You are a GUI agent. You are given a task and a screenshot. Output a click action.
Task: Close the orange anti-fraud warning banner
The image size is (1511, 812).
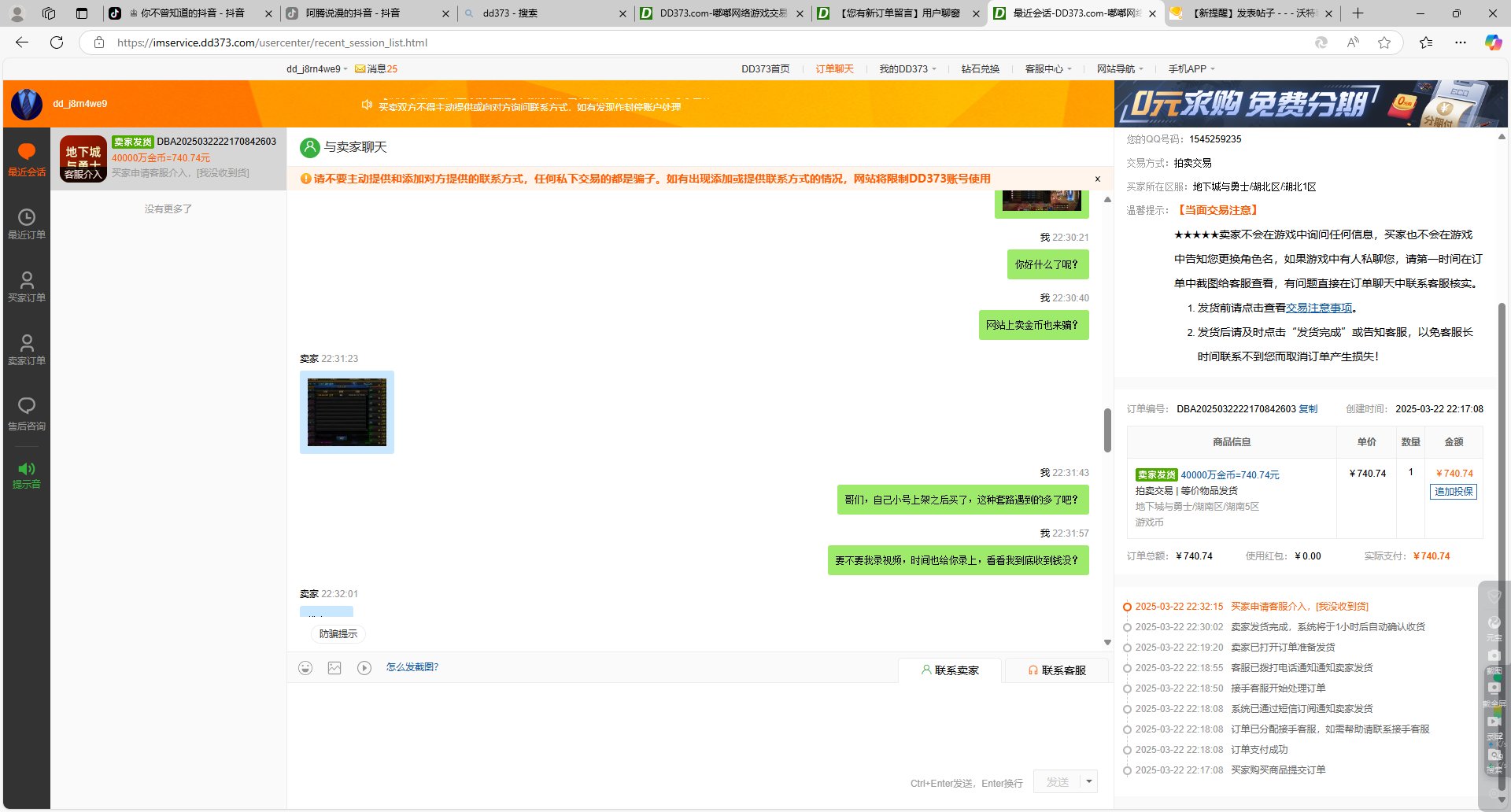1098,179
